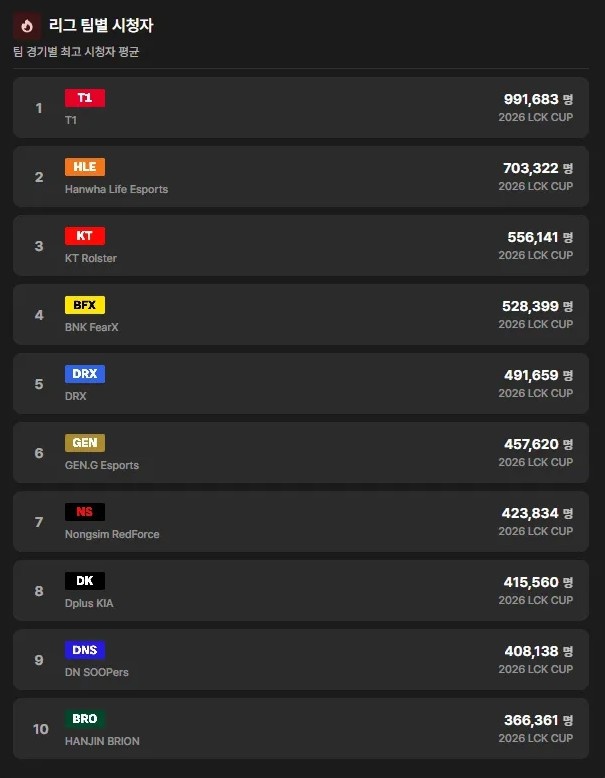This screenshot has width=605, height=778.
Task: Click the Nongsim RedForce team name
Action: click(x=112, y=534)
